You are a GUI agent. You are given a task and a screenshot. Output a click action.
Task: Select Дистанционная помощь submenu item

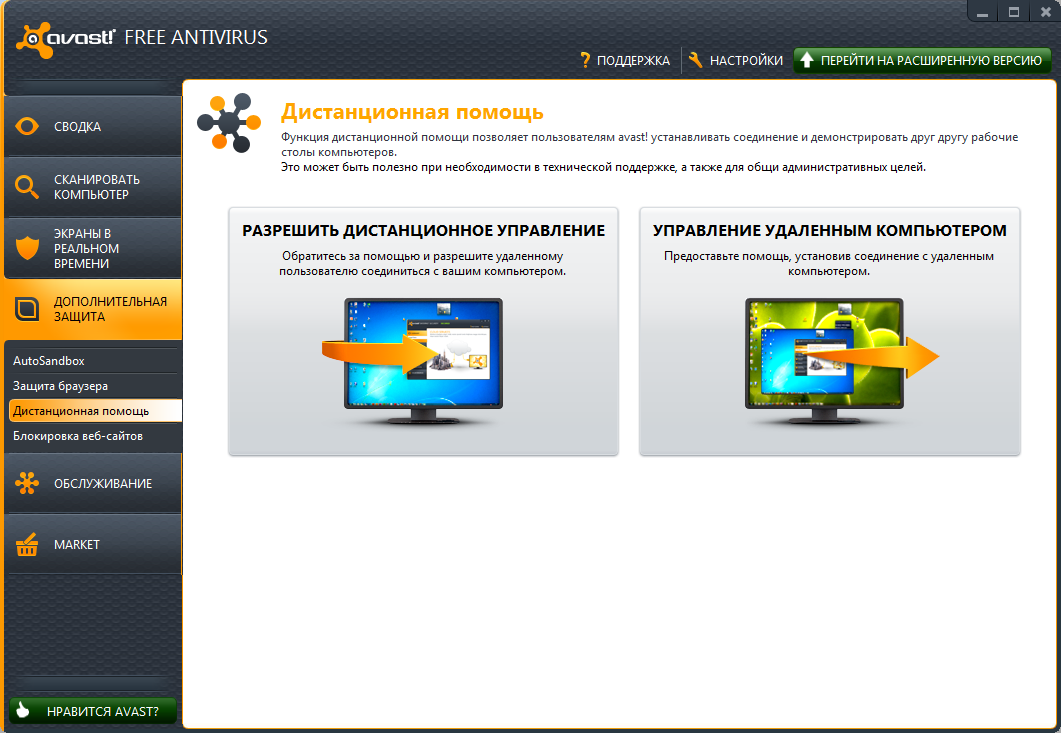pos(95,411)
